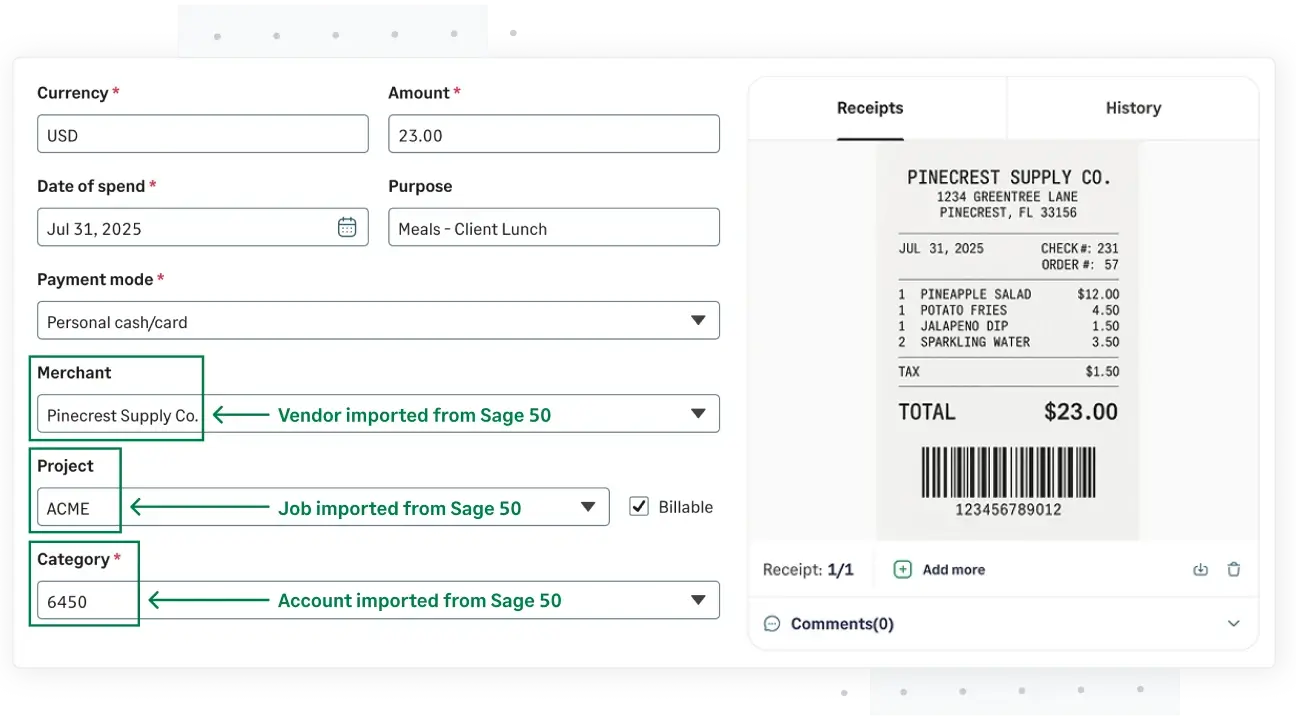Click the plus icon next to Add more
1296x719 pixels.
tap(903, 569)
